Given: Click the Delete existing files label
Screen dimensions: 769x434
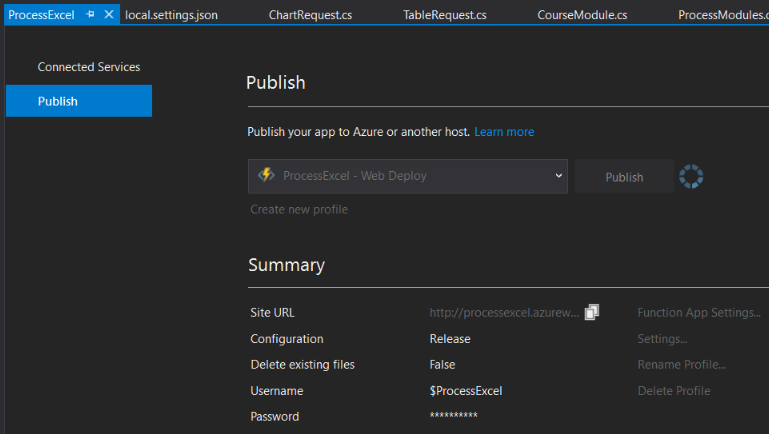Looking at the screenshot, I should pyautogui.click(x=303, y=365).
